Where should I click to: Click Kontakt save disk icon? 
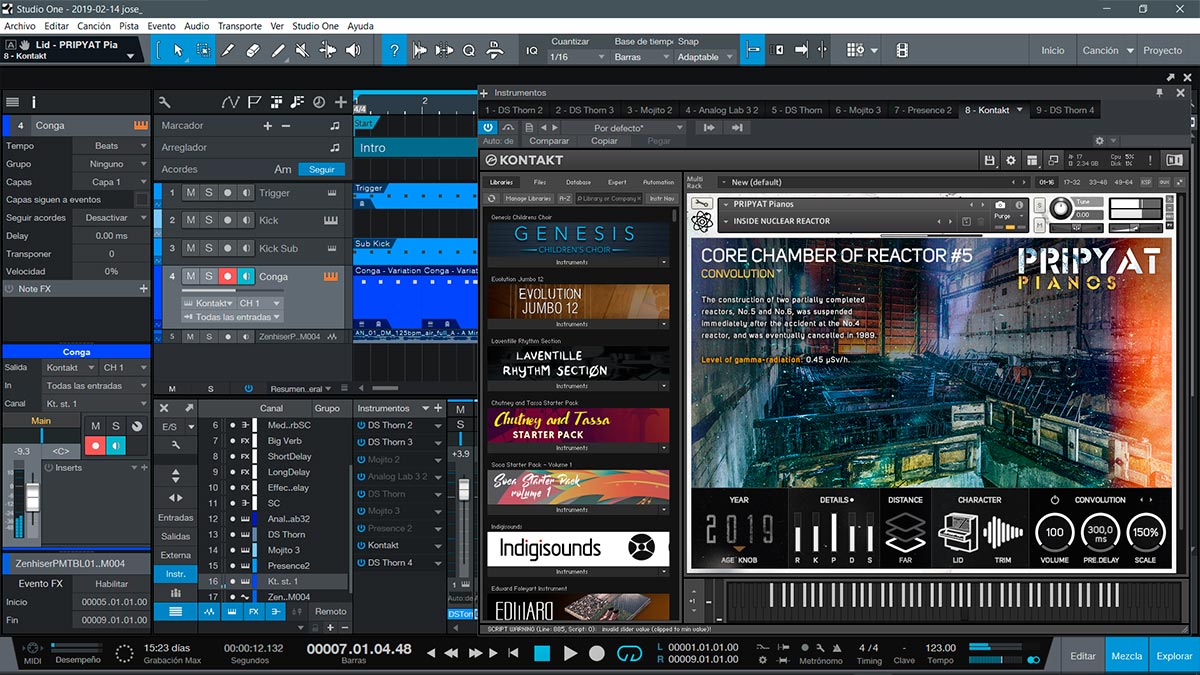[989, 160]
